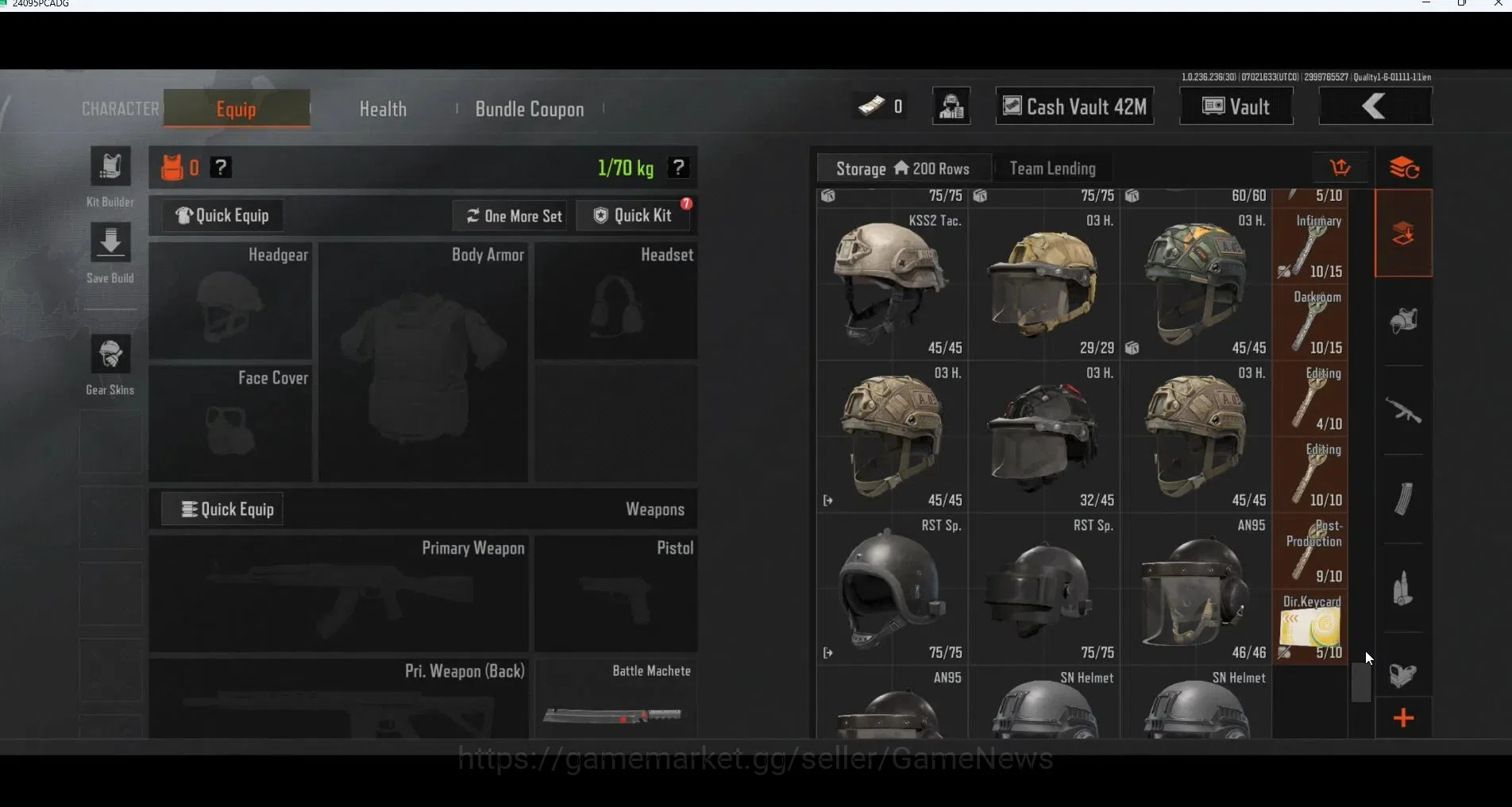1512x807 pixels.
Task: Select the Infirmary key 10/15
Action: pos(1310,246)
